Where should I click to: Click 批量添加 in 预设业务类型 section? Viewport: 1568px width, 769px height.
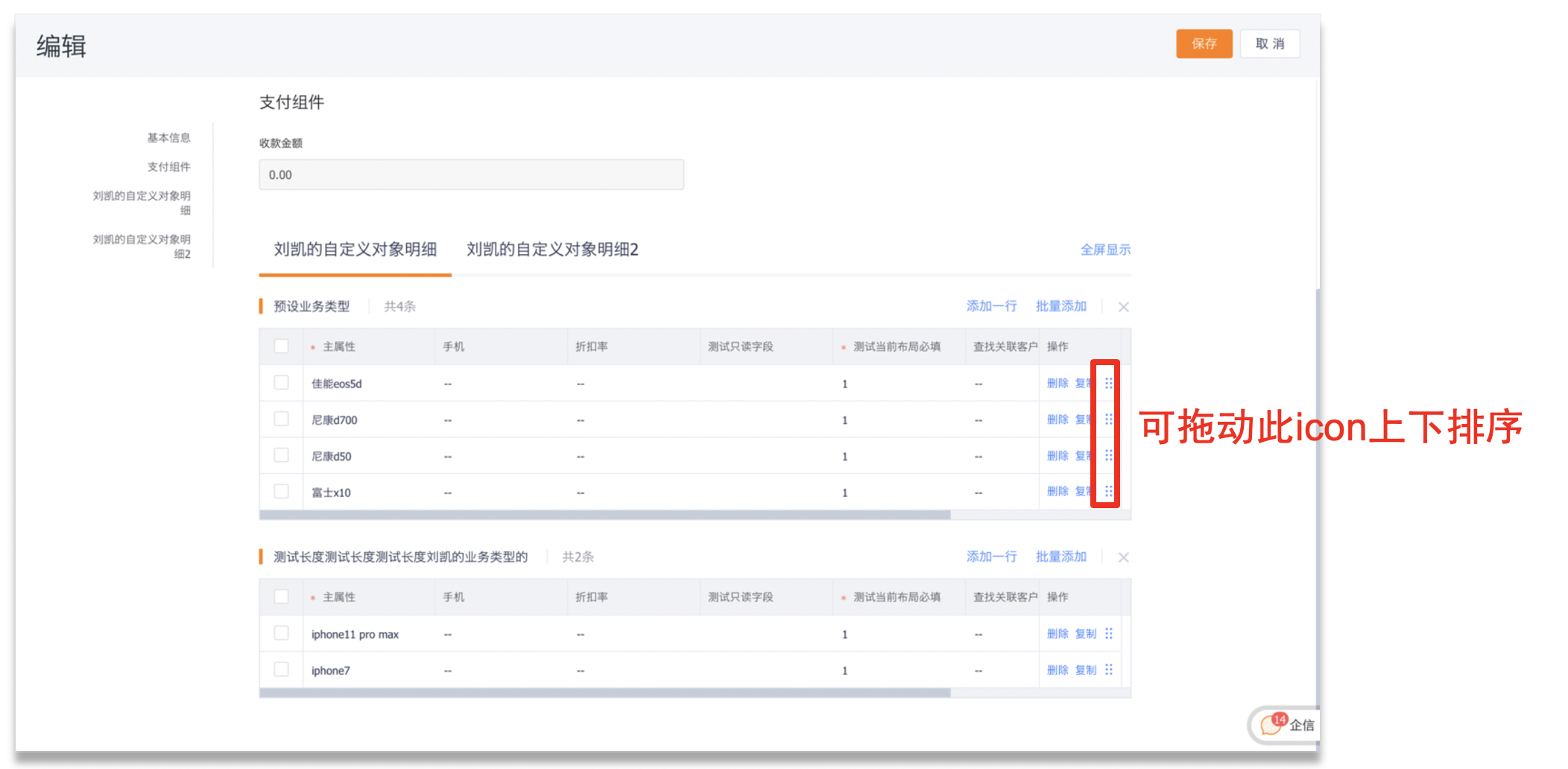click(1061, 306)
